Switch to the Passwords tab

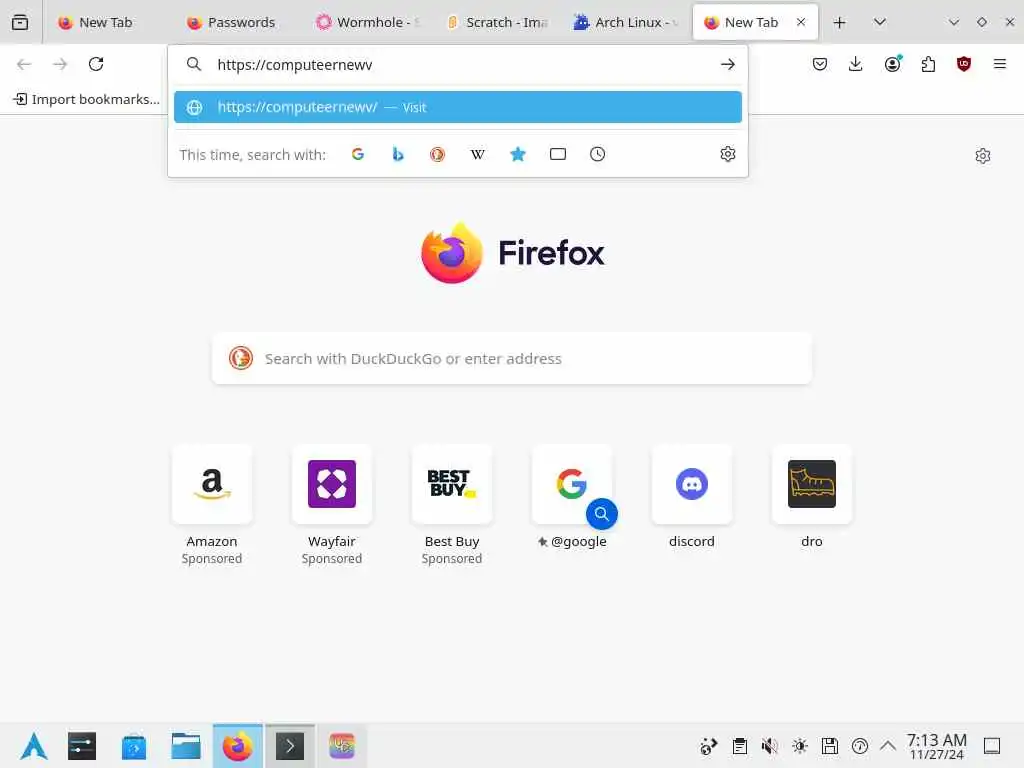[242, 22]
